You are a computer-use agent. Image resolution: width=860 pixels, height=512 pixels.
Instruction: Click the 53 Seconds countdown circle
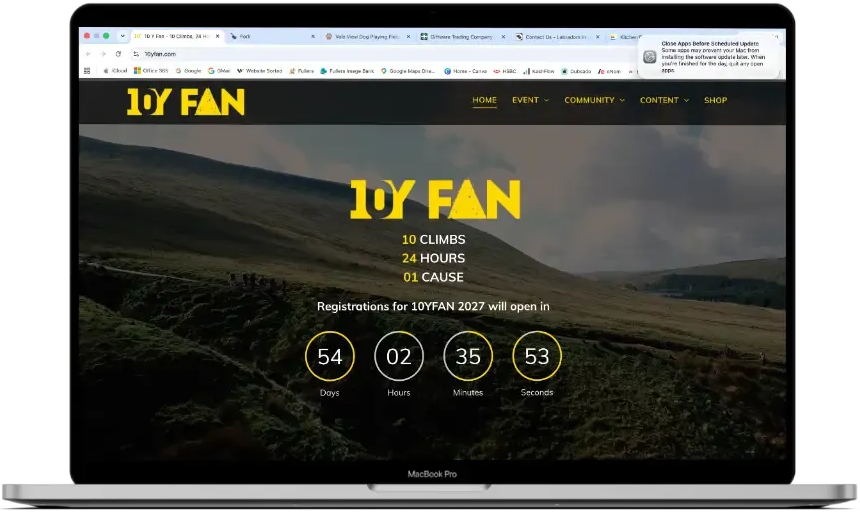537,356
